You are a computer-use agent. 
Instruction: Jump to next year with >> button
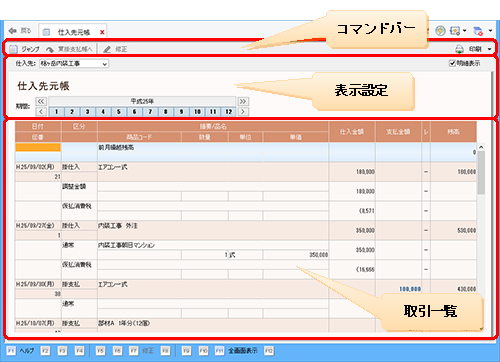pyautogui.click(x=243, y=101)
